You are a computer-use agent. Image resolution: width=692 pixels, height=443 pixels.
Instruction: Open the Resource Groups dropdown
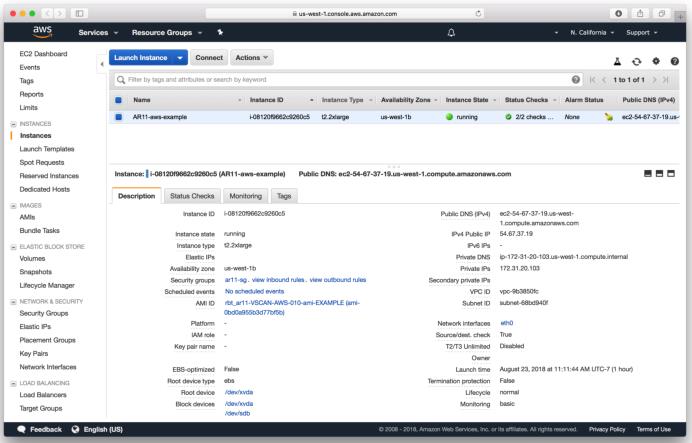pyautogui.click(x=167, y=33)
